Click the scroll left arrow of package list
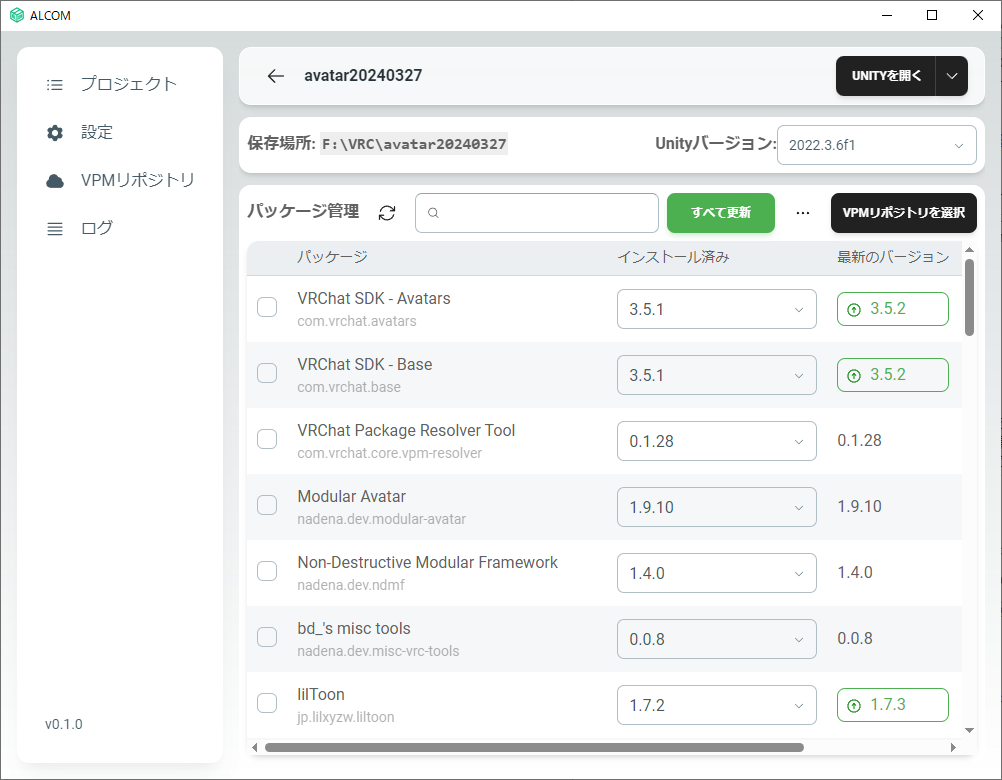1002x780 pixels. pyautogui.click(x=255, y=747)
